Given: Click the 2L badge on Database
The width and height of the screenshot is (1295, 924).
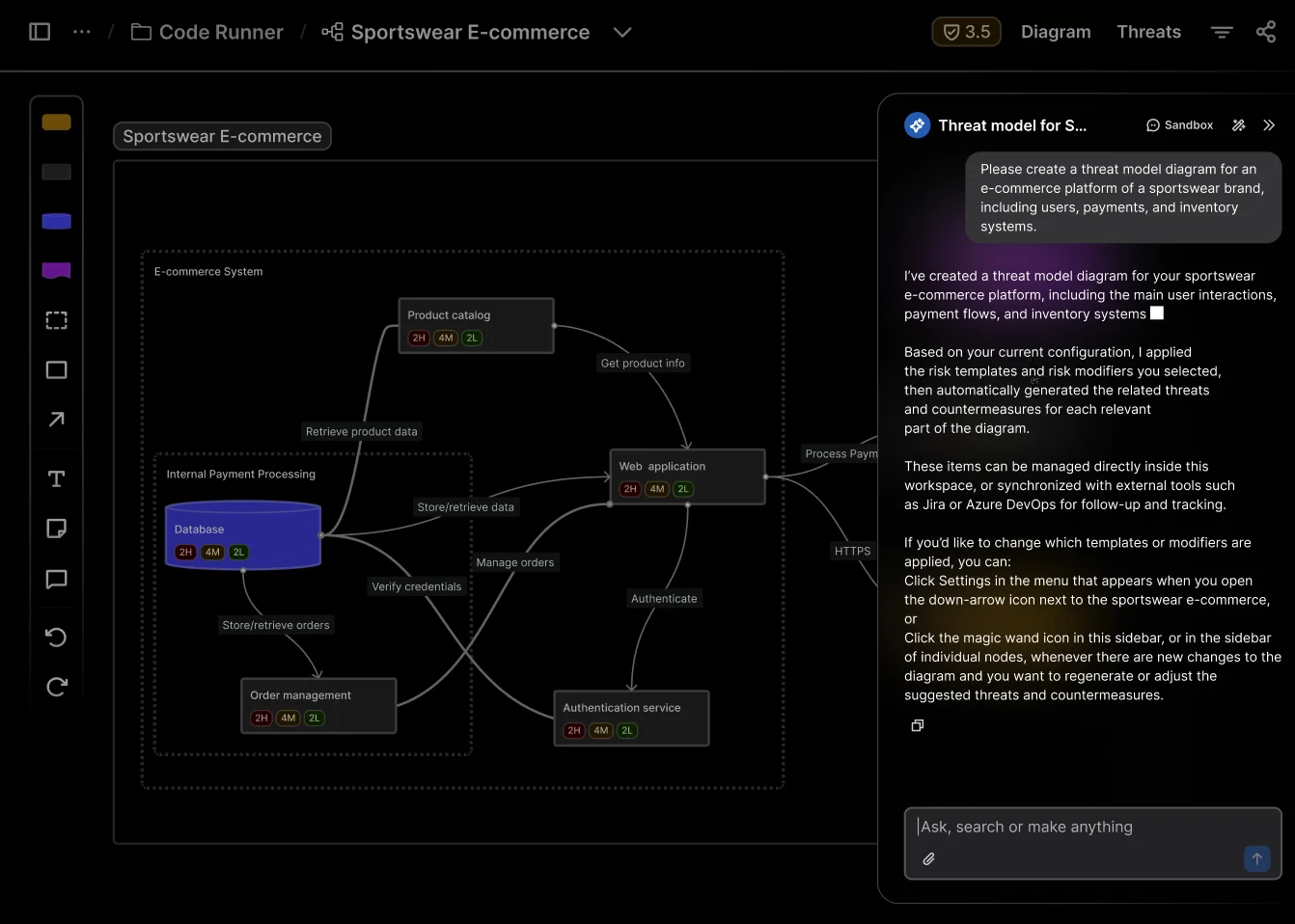Looking at the screenshot, I should [238, 553].
